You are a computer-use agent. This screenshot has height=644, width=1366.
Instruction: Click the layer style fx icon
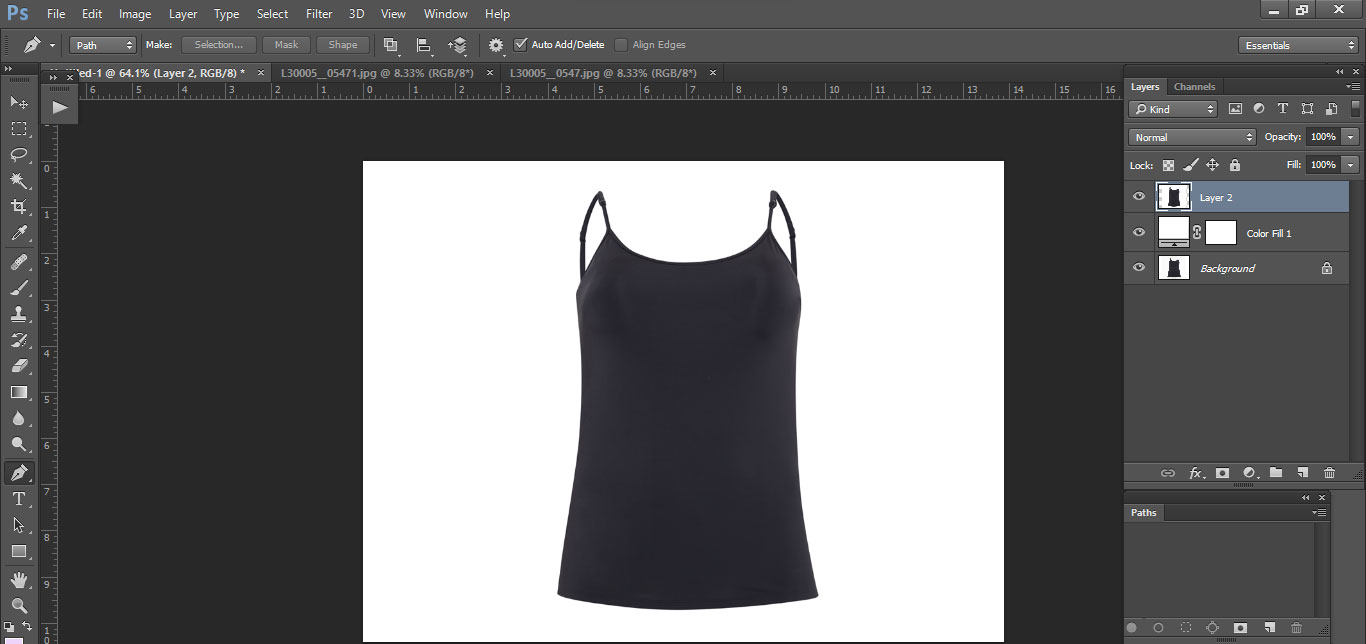[1195, 473]
